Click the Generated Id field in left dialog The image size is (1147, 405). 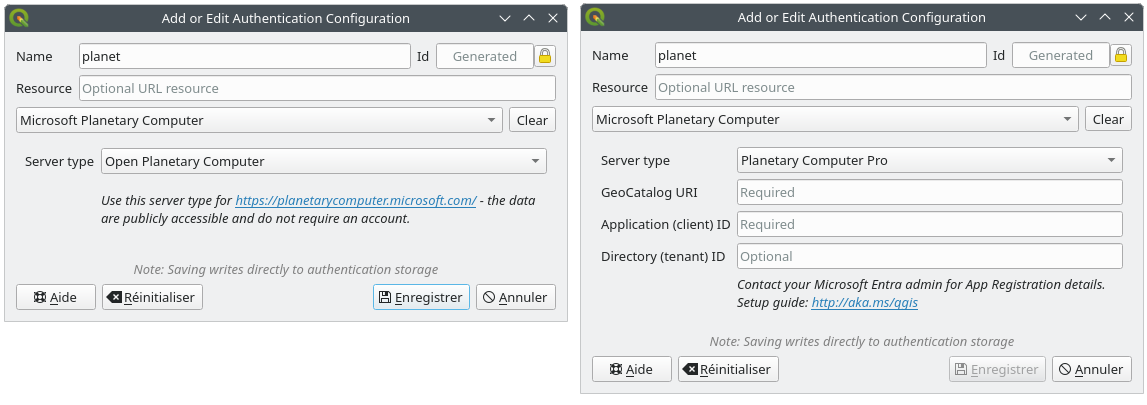click(x=485, y=56)
